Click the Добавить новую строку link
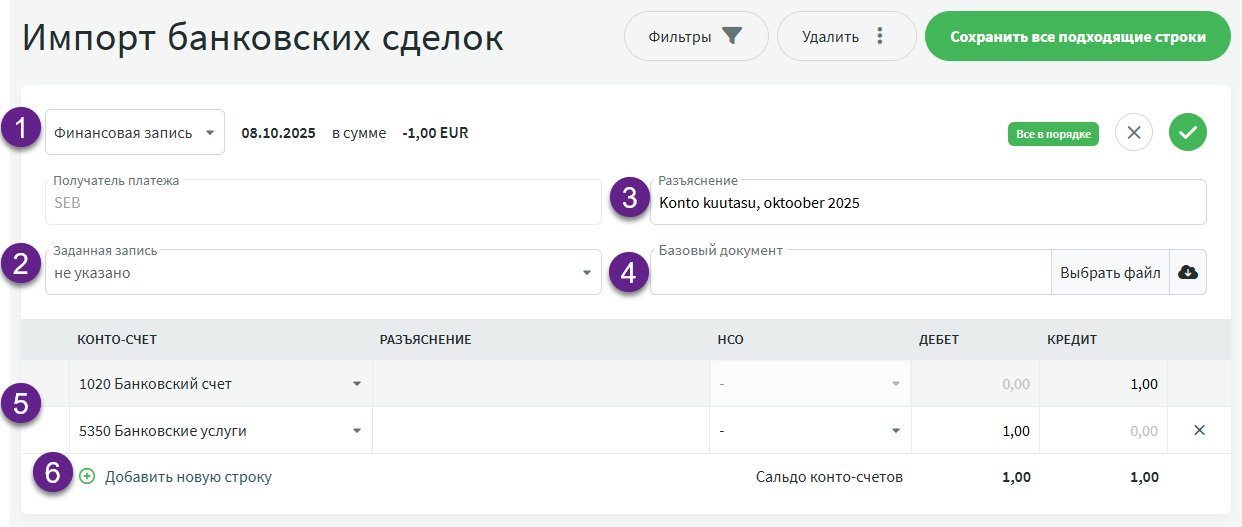 (188, 477)
